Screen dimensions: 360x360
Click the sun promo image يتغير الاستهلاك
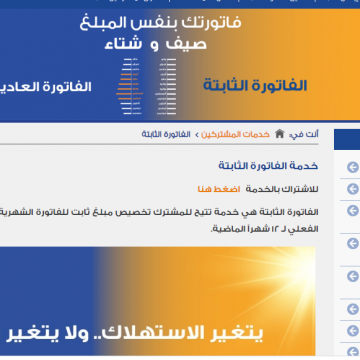coord(157,301)
